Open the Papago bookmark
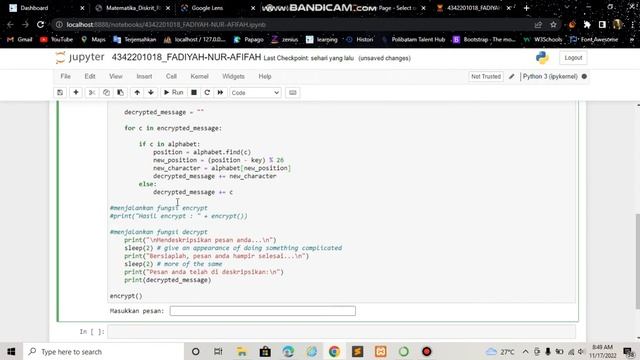 click(248, 40)
